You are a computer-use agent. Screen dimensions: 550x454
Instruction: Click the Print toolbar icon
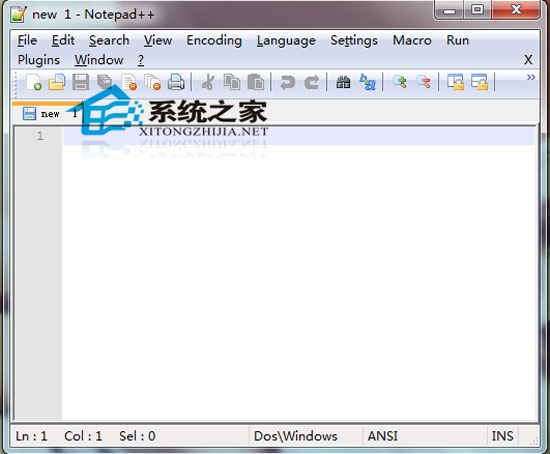(x=176, y=82)
